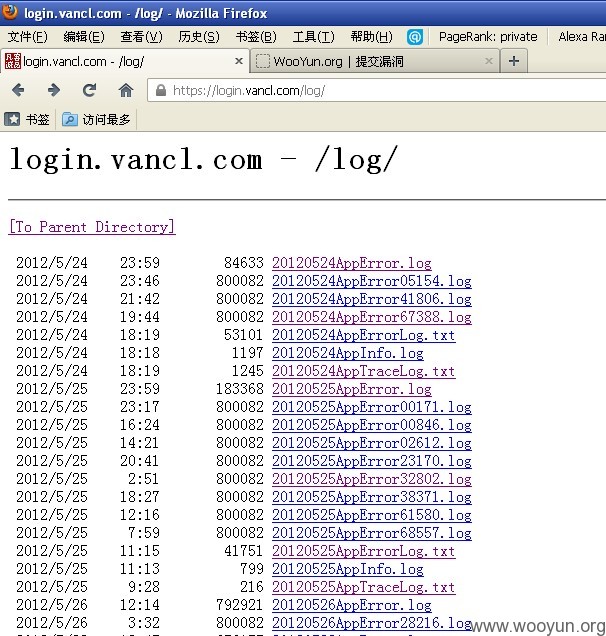Open 20120524AppTraceLog.txt

363,371
